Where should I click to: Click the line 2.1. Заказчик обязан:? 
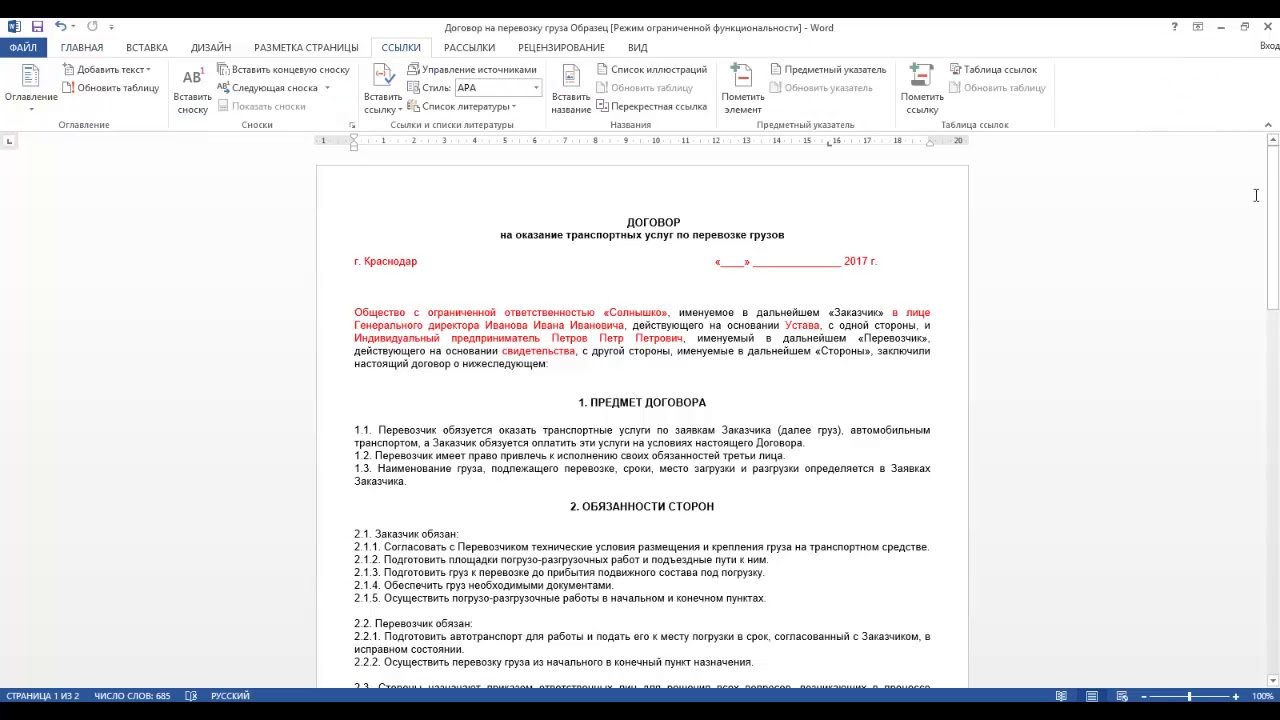(x=406, y=535)
